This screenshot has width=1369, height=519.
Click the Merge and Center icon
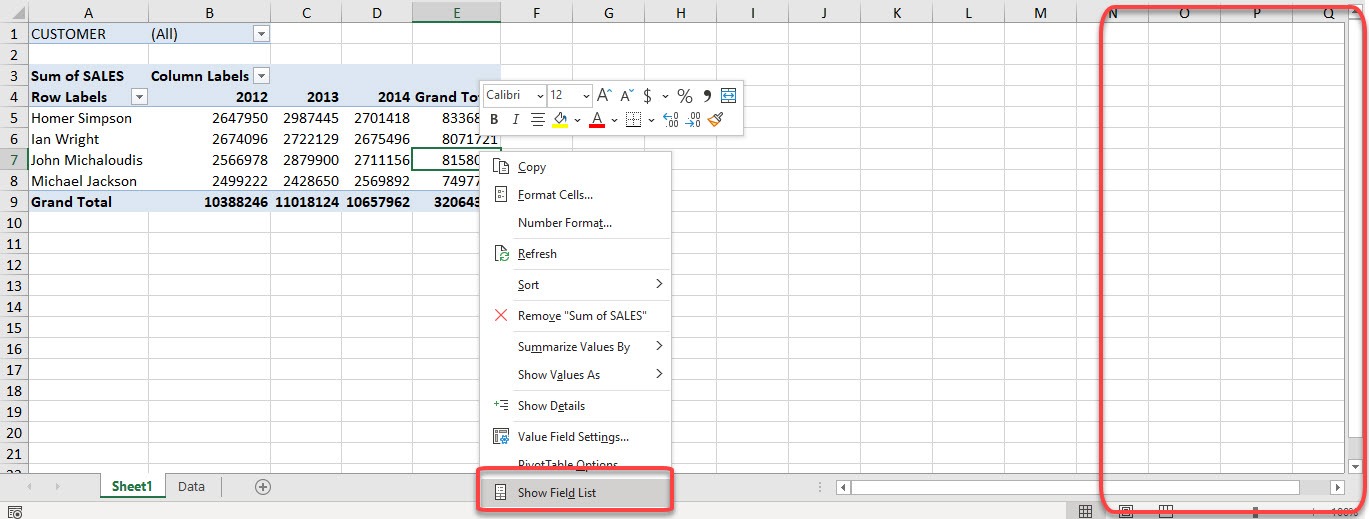coord(728,96)
